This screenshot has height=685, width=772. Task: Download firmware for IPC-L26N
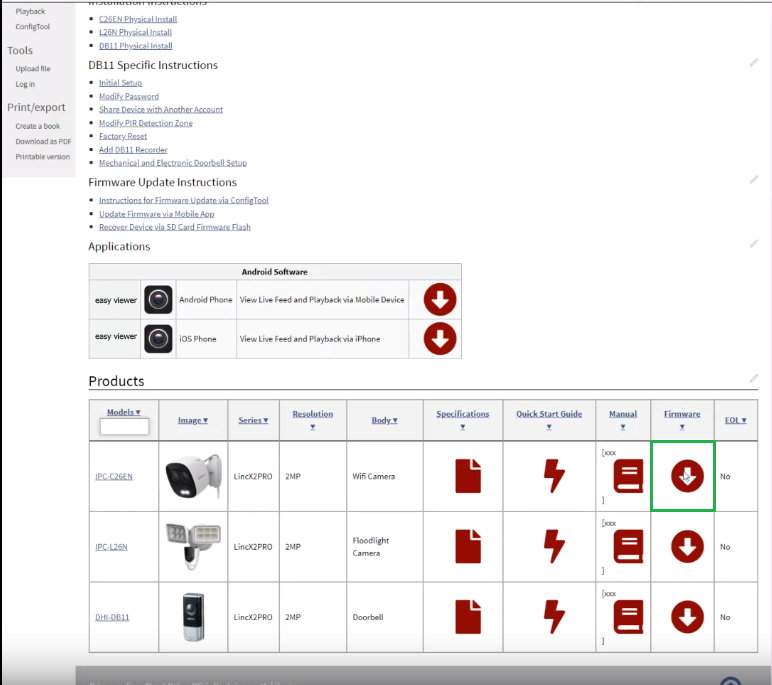(x=687, y=547)
